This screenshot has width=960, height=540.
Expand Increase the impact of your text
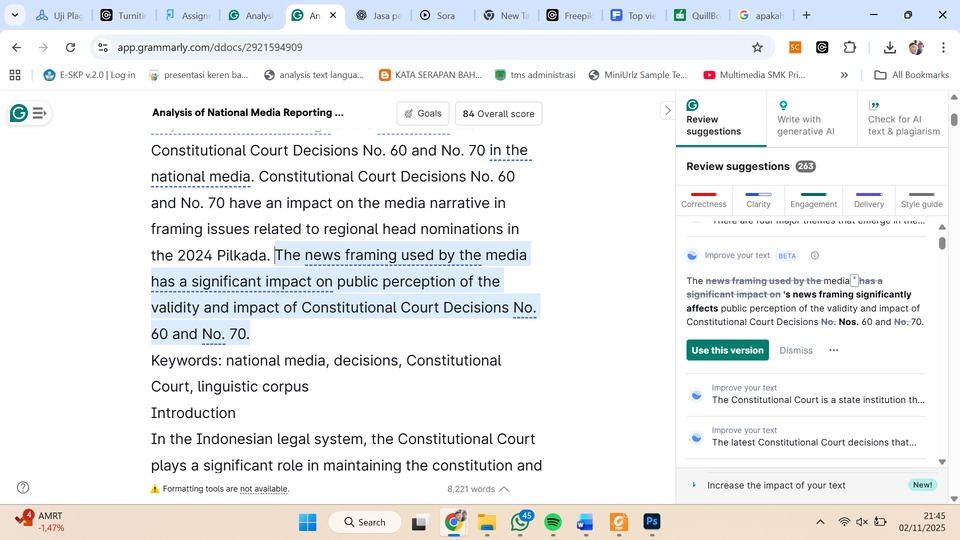775,485
